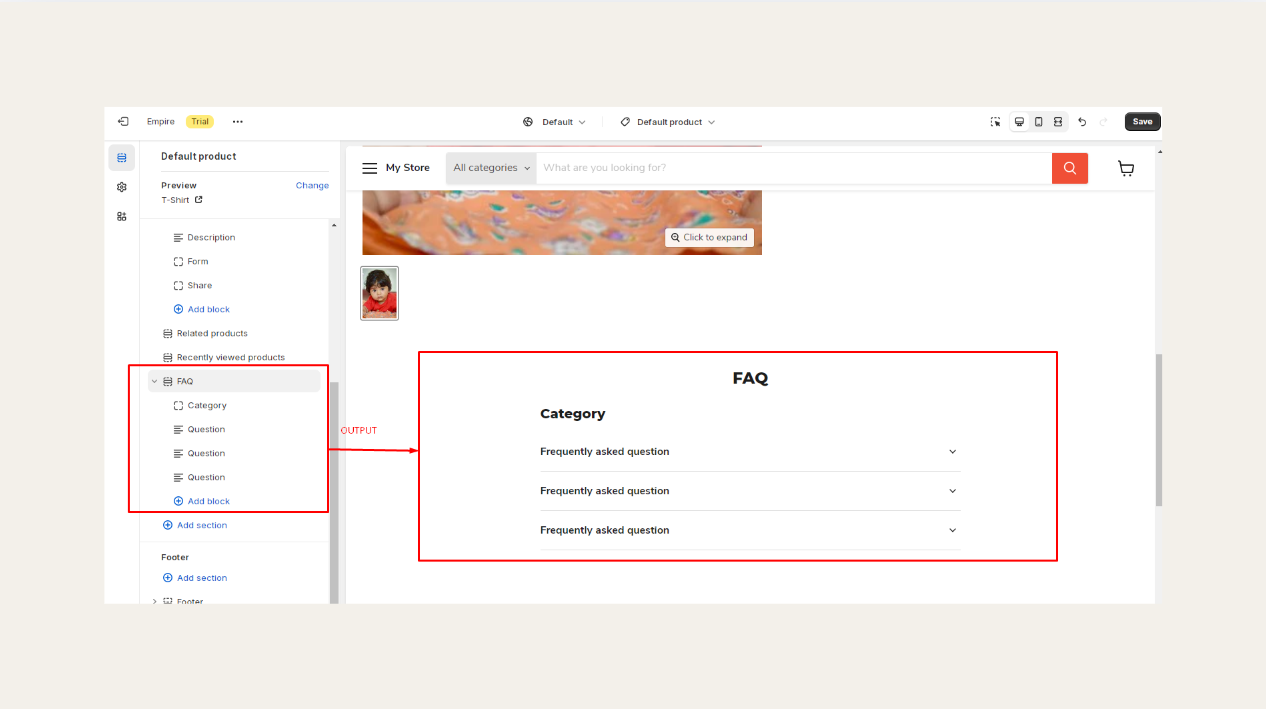Open the Default market dropdown
The height and width of the screenshot is (709, 1266).
tap(554, 122)
